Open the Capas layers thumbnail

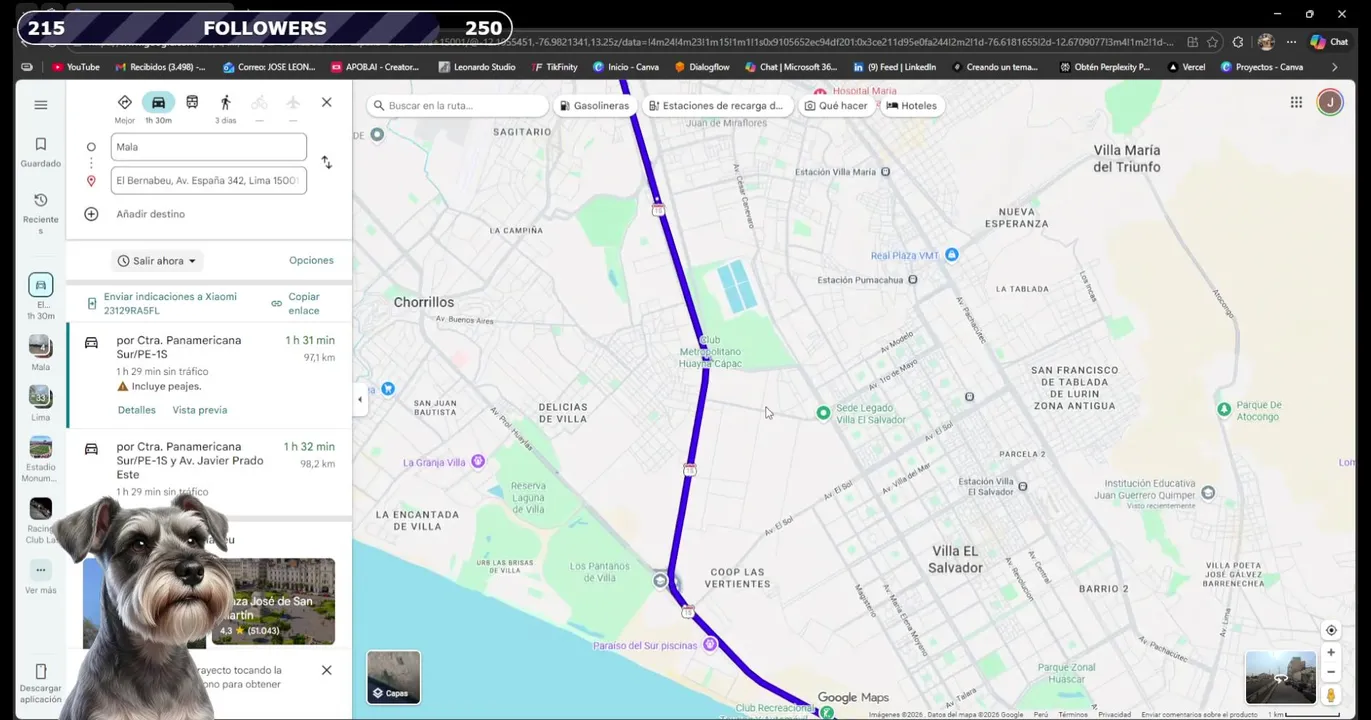394,677
